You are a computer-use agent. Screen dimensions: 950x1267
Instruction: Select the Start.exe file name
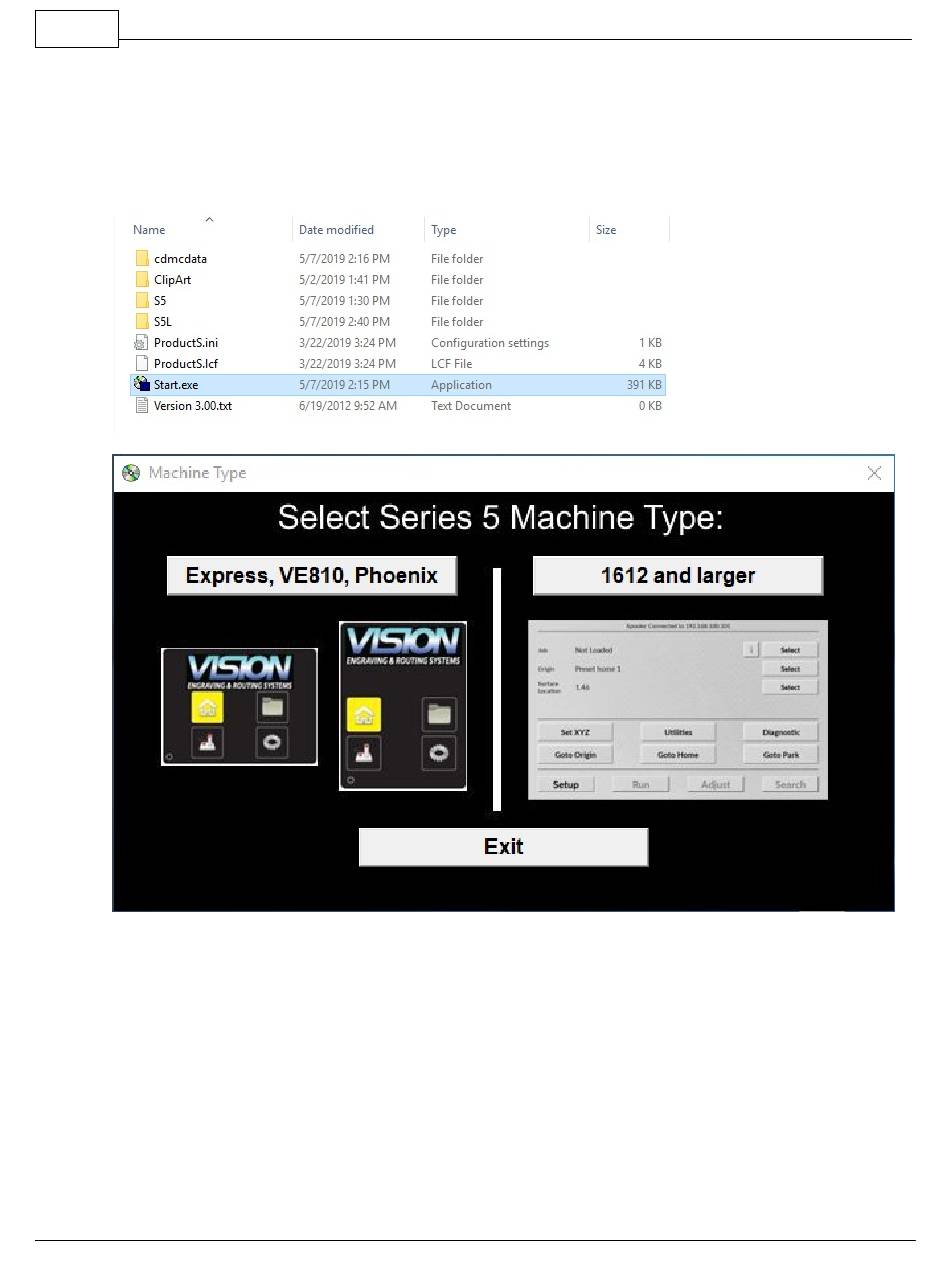(176, 385)
